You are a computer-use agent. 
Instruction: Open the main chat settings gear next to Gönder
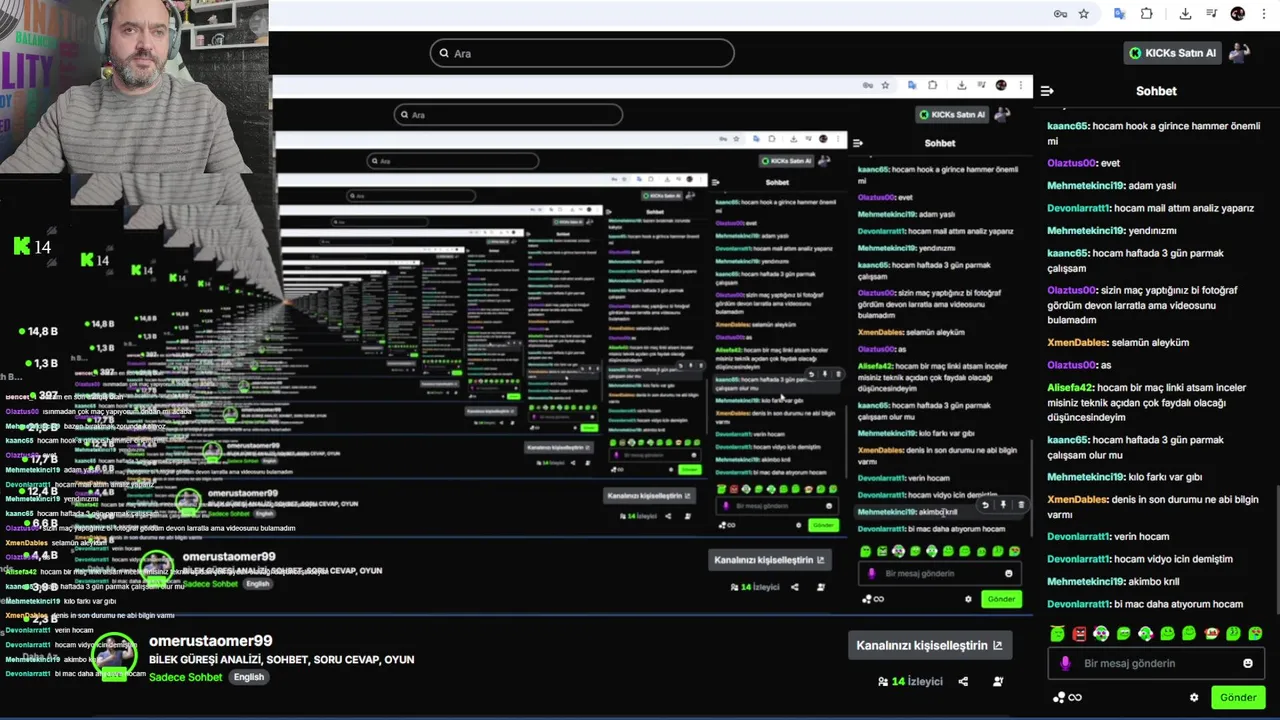pos(1193,697)
